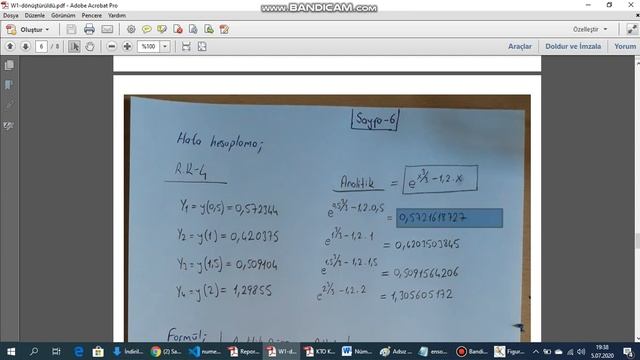640x360 pixels.
Task: Go to next page down arrow
Action: coord(25,47)
